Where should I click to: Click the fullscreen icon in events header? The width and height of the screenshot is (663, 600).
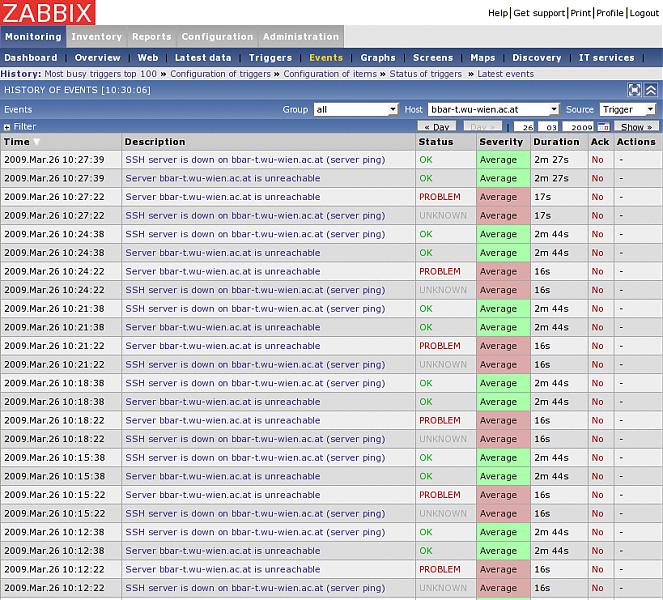(x=634, y=90)
